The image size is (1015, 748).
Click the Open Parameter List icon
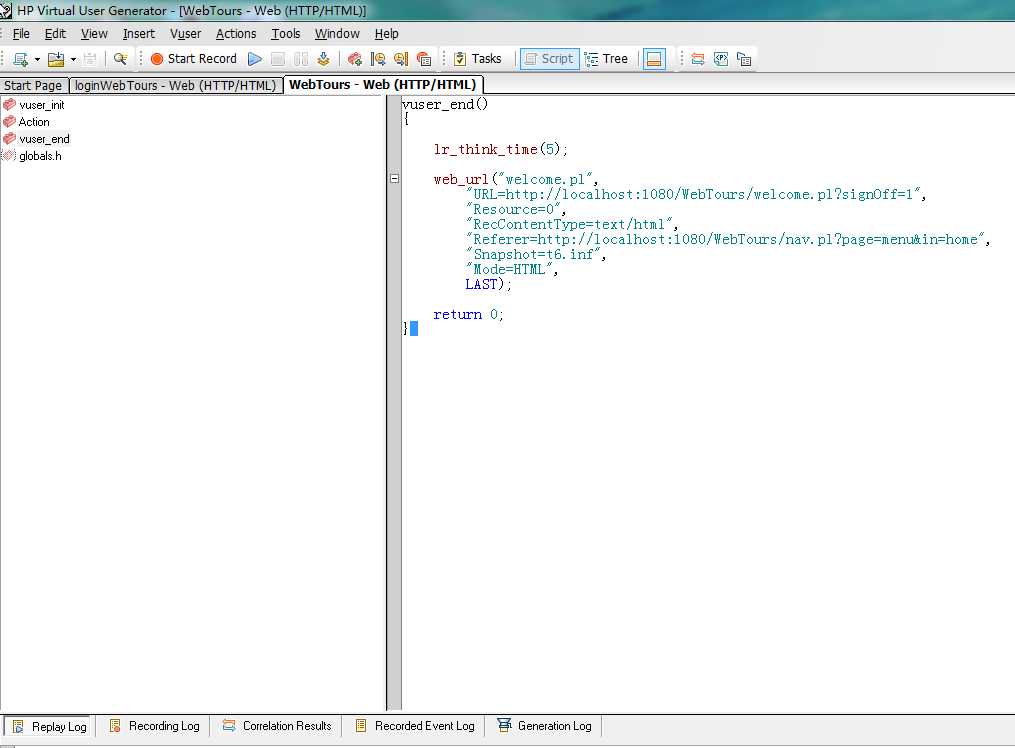click(x=721, y=59)
